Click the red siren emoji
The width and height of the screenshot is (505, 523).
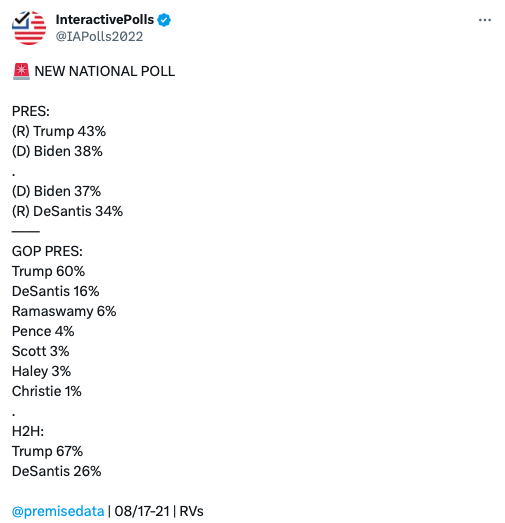point(21,71)
